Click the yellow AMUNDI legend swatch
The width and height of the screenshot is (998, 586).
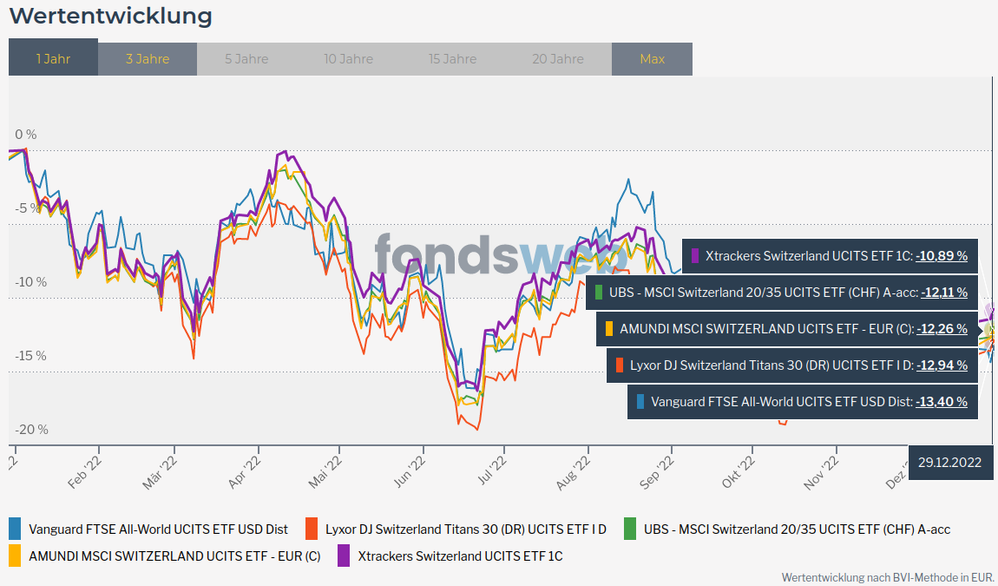(x=15, y=554)
